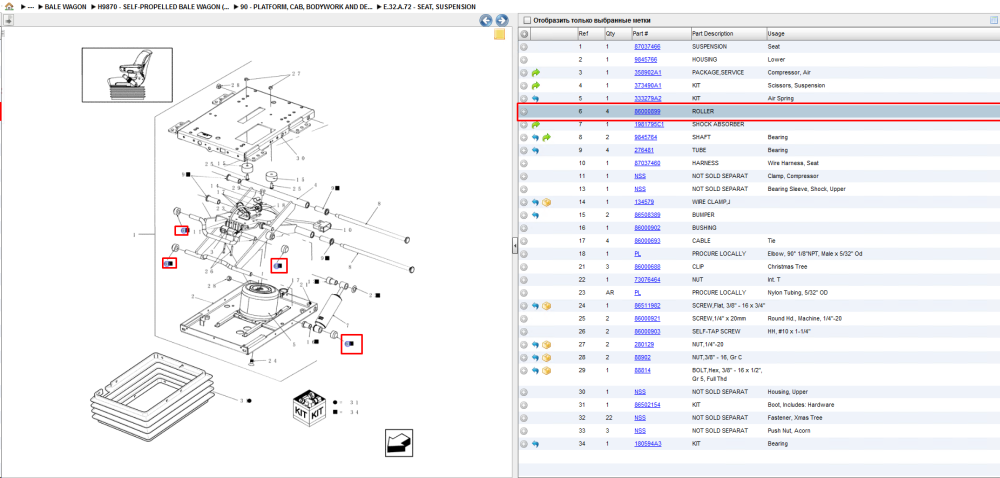Viewport: 1000px width, 478px height.
Task: Navigate to previous figure with back arrow
Action: tap(486, 20)
